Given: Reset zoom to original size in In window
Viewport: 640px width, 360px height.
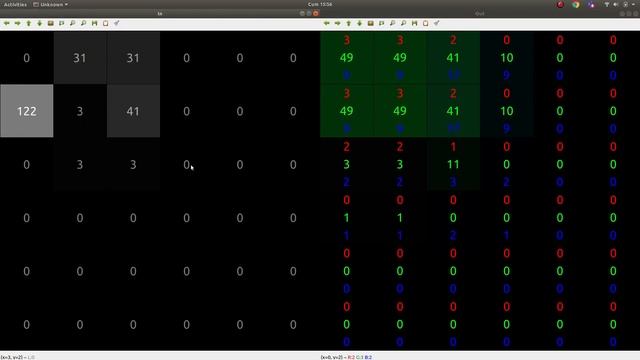Looking at the screenshot, I should click(x=51, y=23).
